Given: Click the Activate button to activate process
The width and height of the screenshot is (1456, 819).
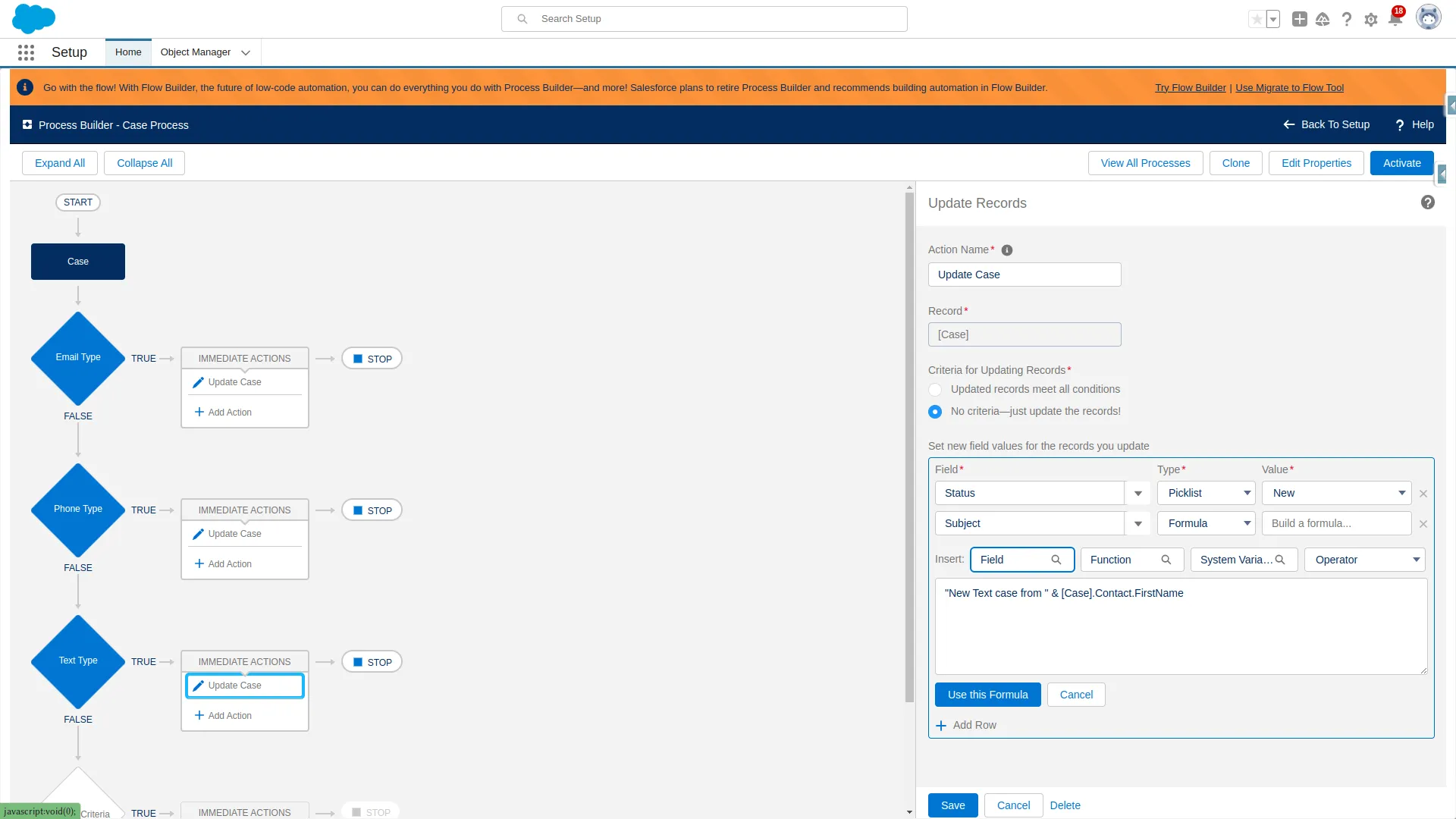Looking at the screenshot, I should (x=1401, y=162).
